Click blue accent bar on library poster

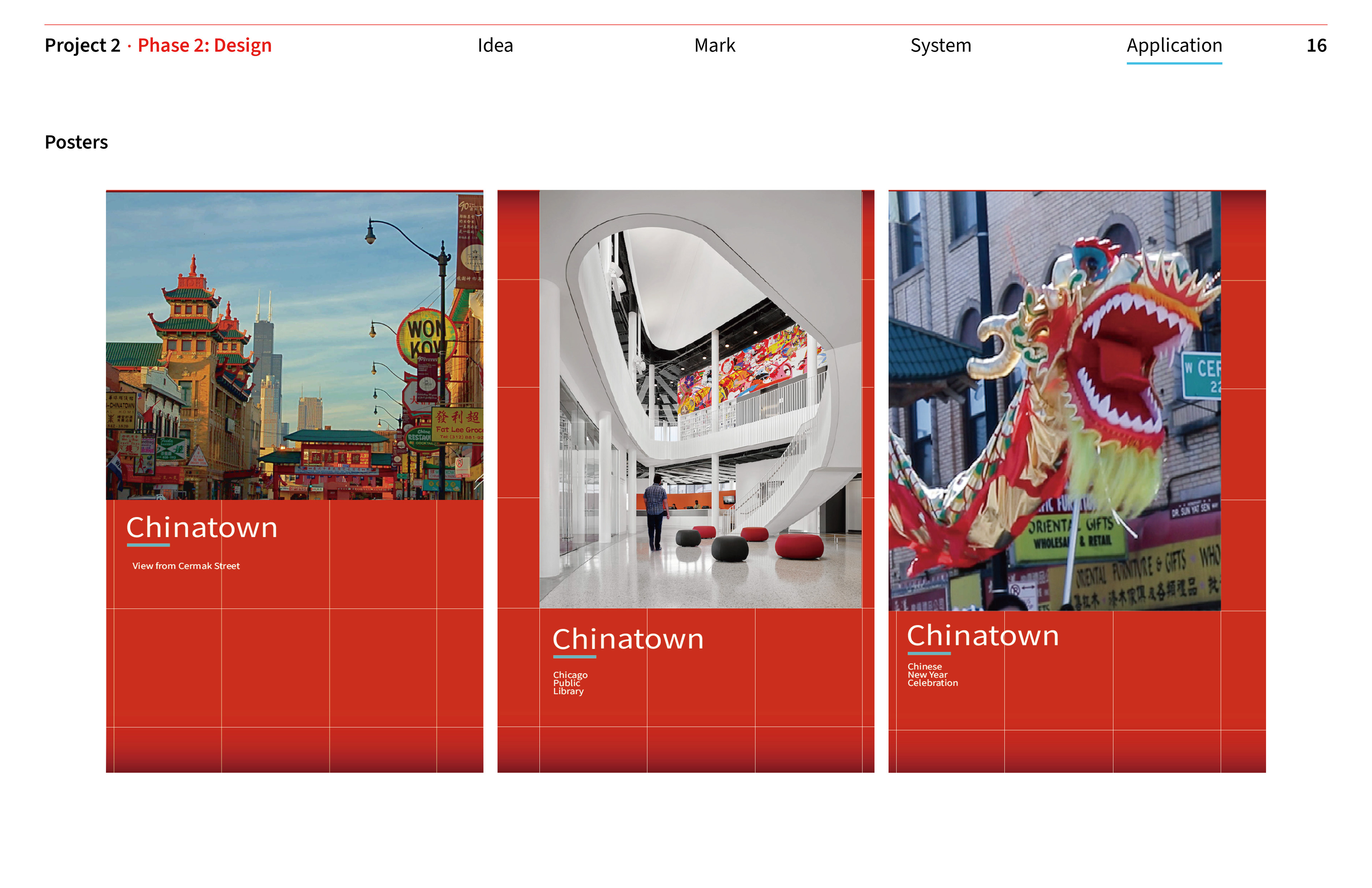pos(575,656)
